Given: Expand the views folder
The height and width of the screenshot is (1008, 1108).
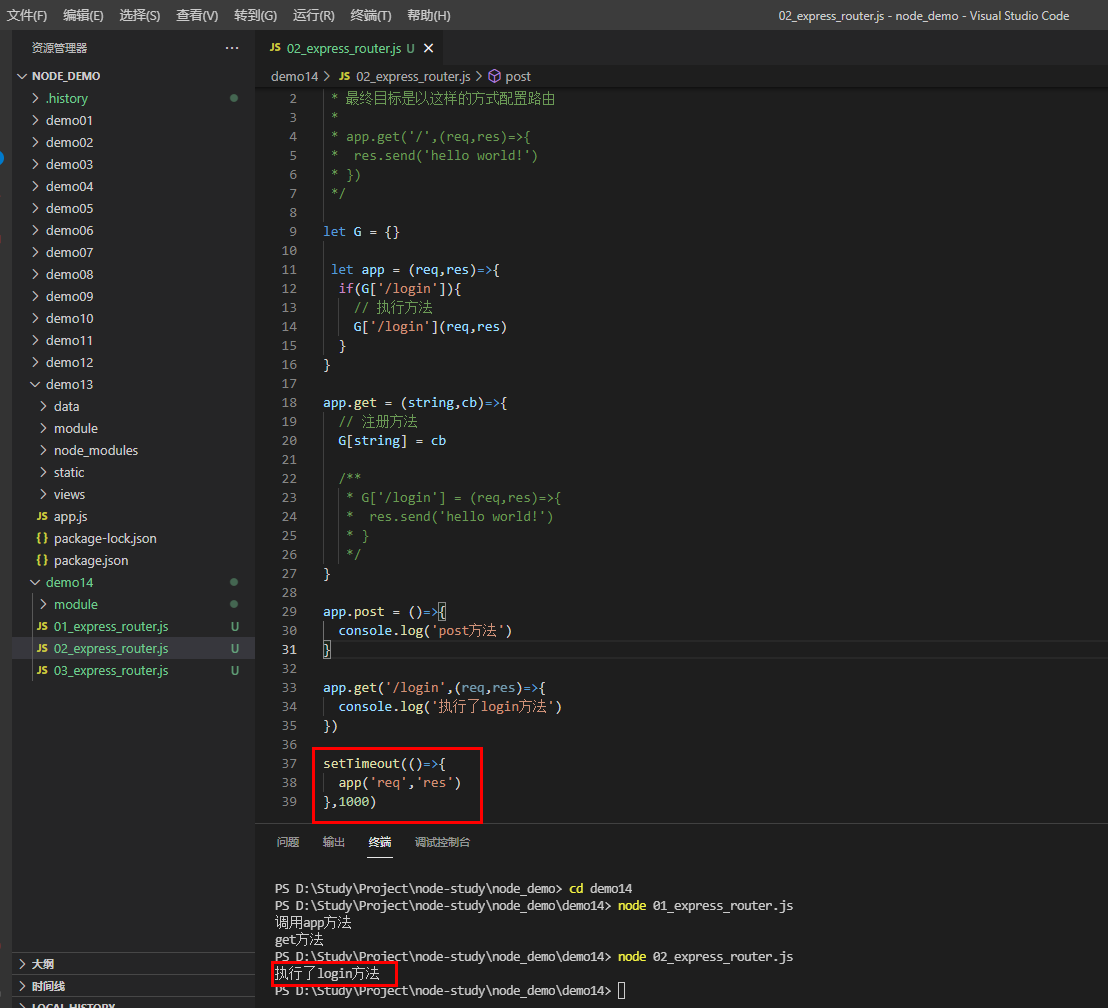Looking at the screenshot, I should (x=134, y=494).
